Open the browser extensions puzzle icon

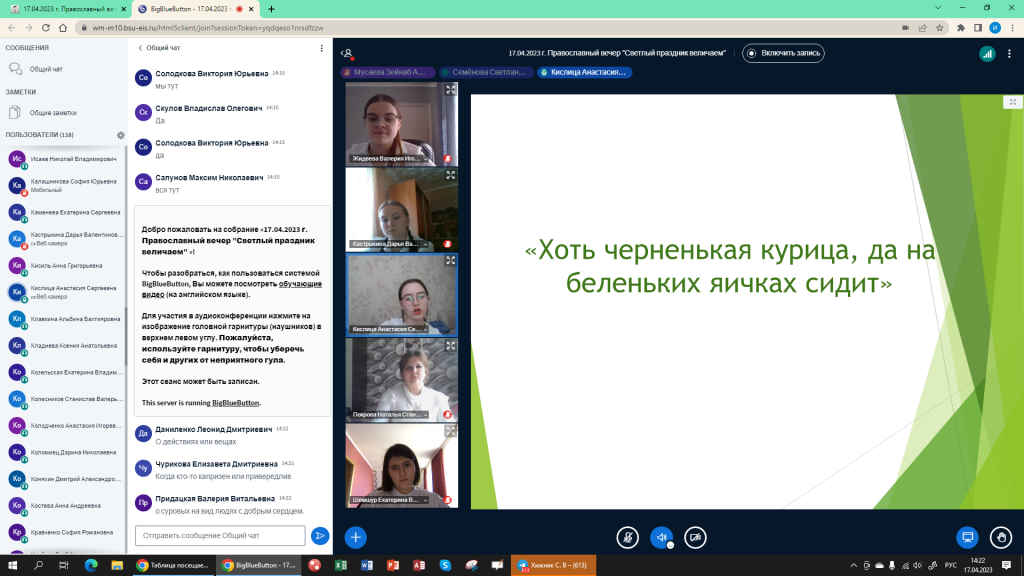coord(961,28)
